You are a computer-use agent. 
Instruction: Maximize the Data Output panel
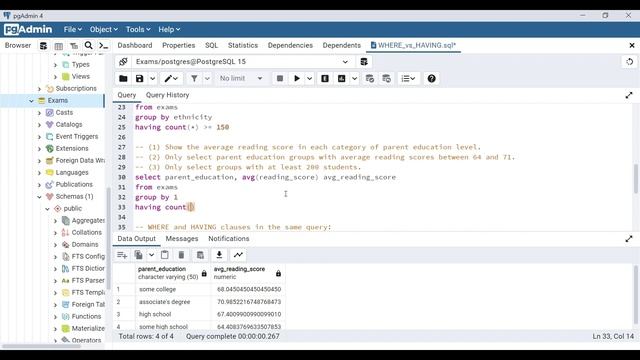pos(629,239)
